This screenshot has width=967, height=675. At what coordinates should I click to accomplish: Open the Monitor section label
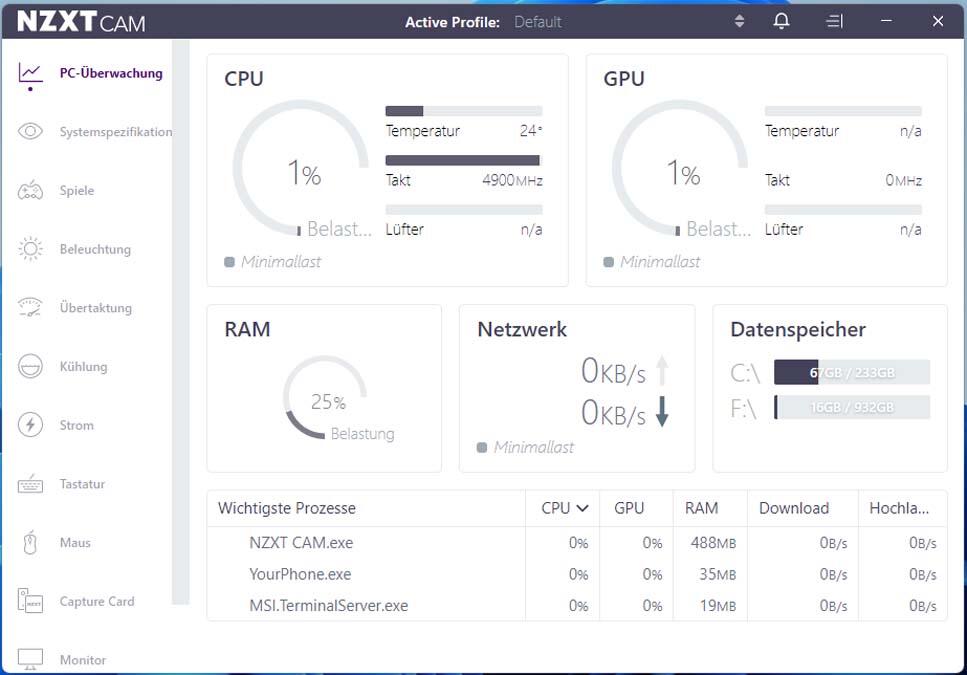[83, 660]
